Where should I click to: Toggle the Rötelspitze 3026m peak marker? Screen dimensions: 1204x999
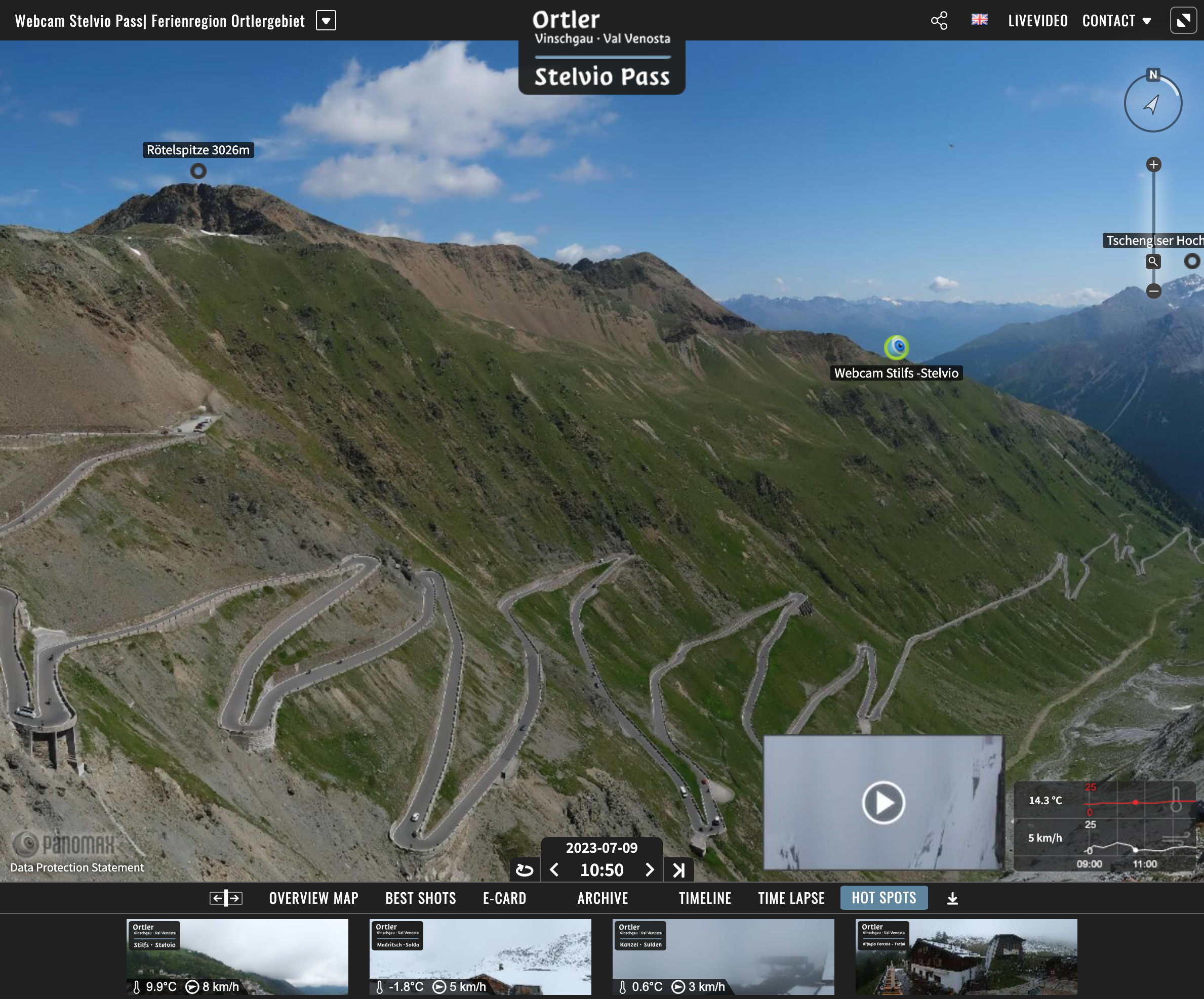click(x=198, y=171)
